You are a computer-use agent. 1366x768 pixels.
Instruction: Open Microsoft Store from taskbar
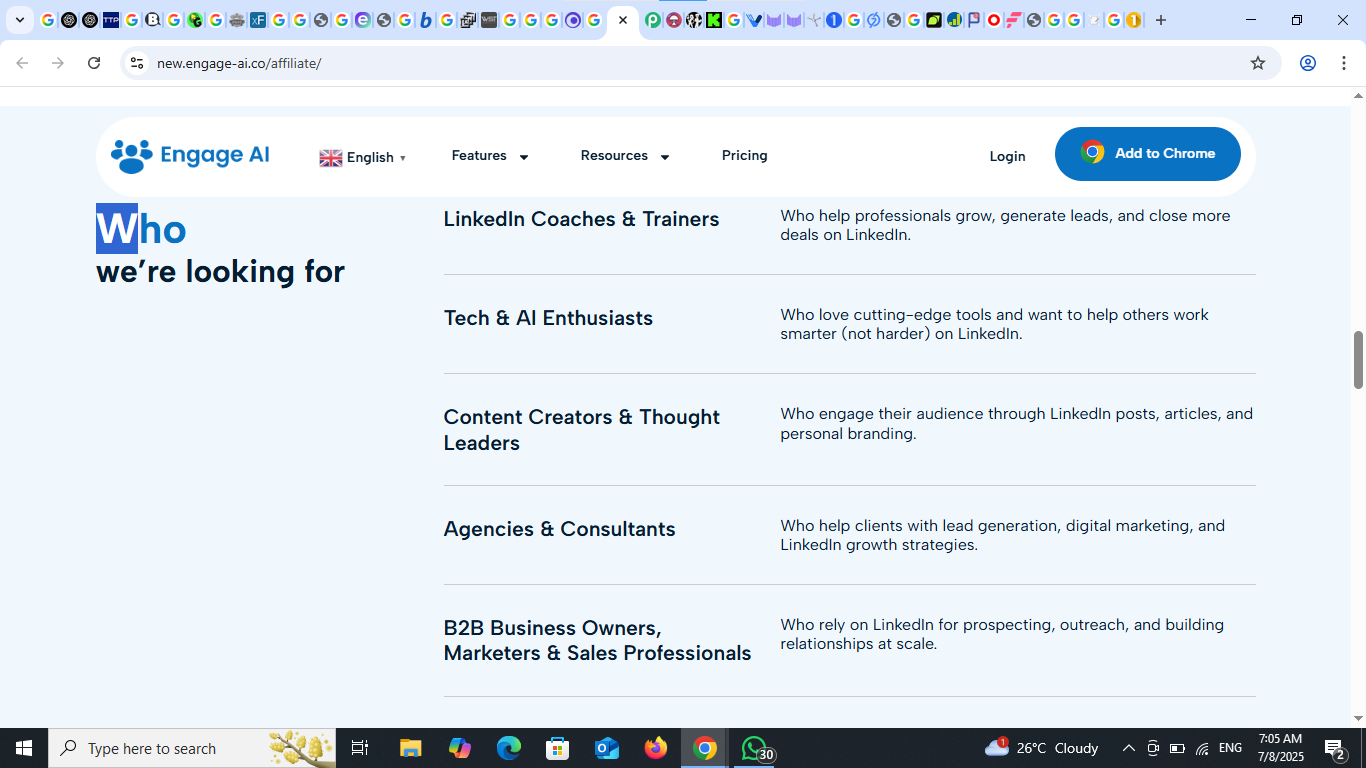tap(558, 748)
